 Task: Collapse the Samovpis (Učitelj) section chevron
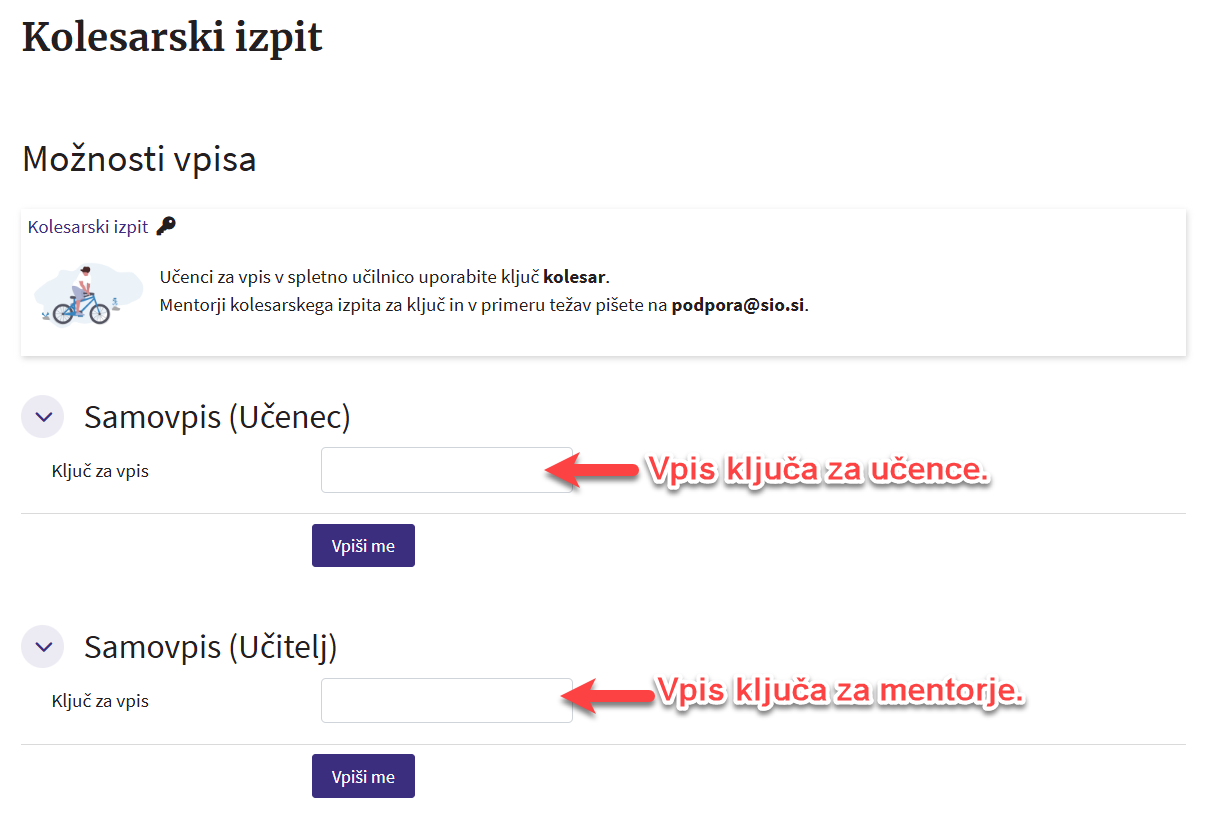[x=42, y=647]
